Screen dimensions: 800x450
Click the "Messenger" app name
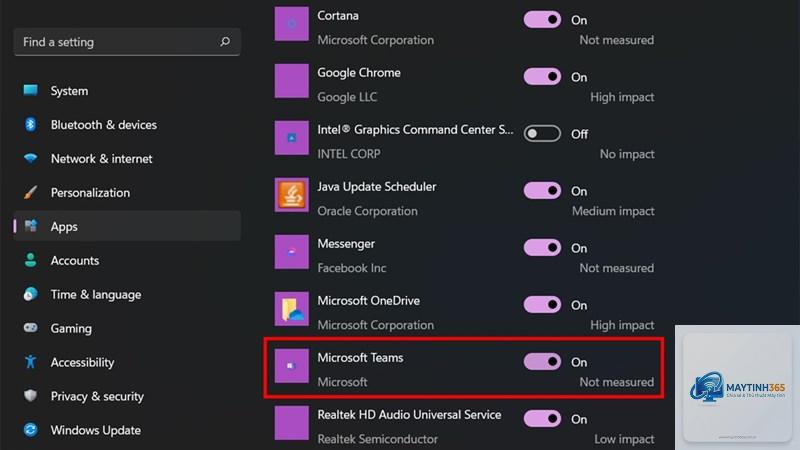[x=346, y=244]
